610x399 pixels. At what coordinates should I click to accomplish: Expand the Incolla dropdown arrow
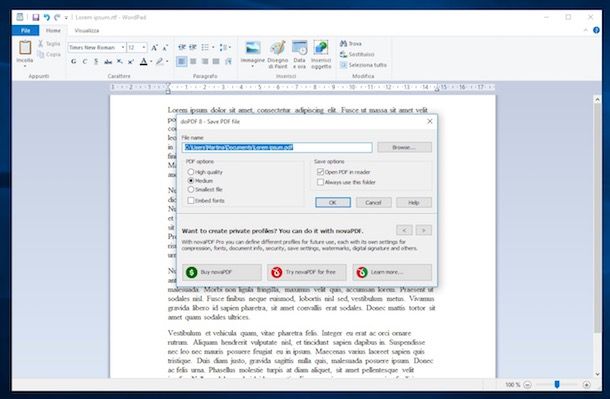25,66
